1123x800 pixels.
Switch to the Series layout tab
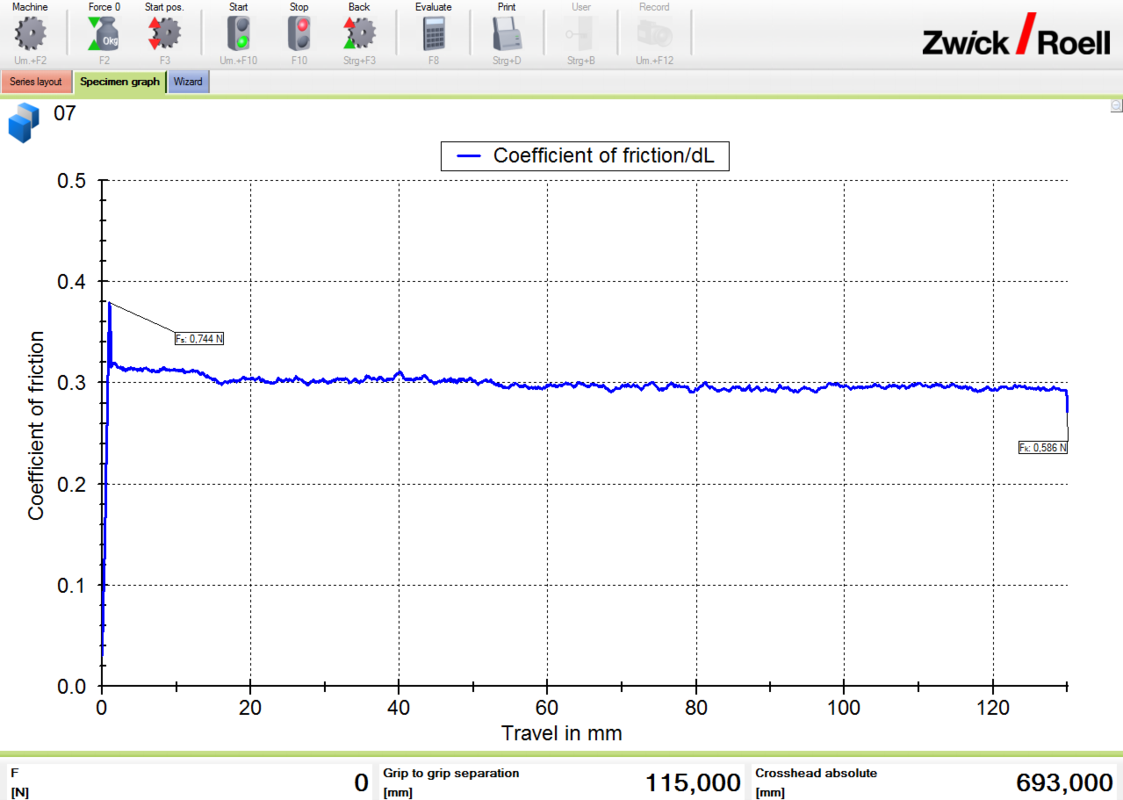click(36, 82)
